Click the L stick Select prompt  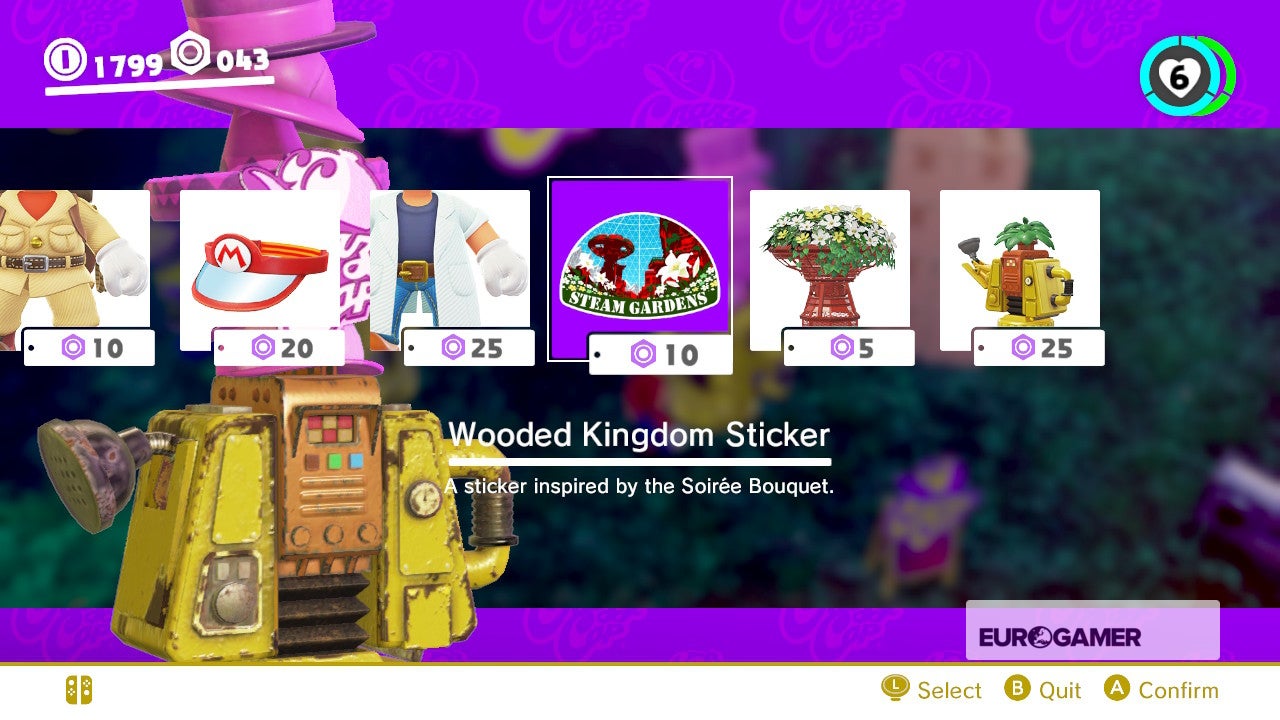pos(931,690)
